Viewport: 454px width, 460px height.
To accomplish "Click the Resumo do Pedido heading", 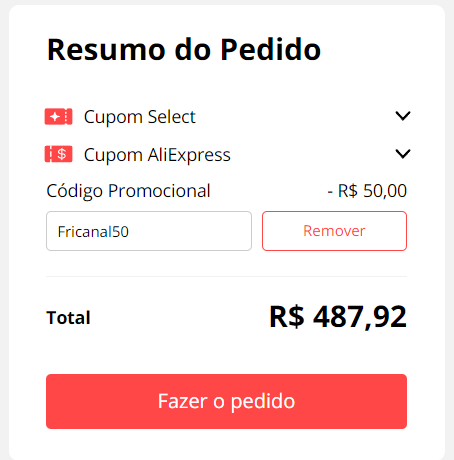I will pyautogui.click(x=184, y=50).
